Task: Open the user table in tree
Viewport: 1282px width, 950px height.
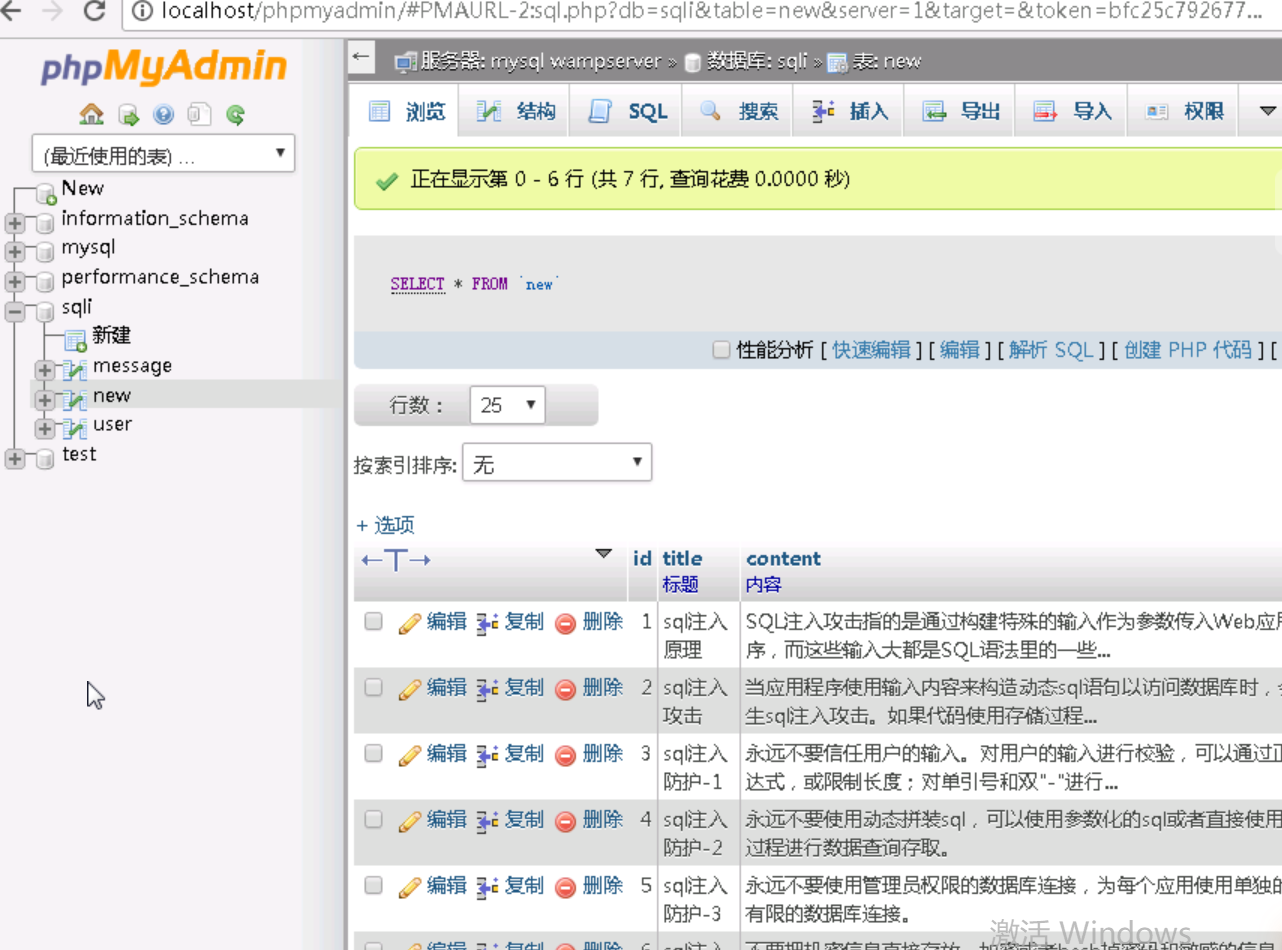Action: pyautogui.click(x=112, y=425)
